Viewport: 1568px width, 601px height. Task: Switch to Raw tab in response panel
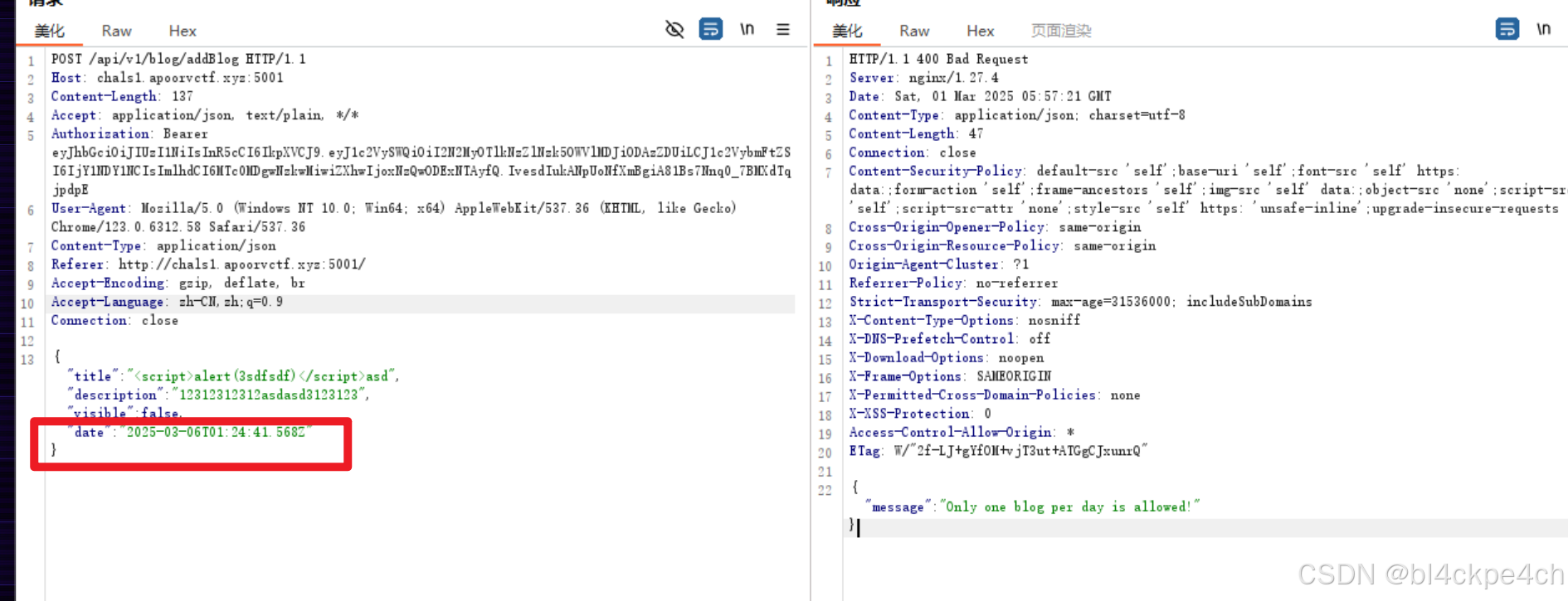[x=914, y=31]
